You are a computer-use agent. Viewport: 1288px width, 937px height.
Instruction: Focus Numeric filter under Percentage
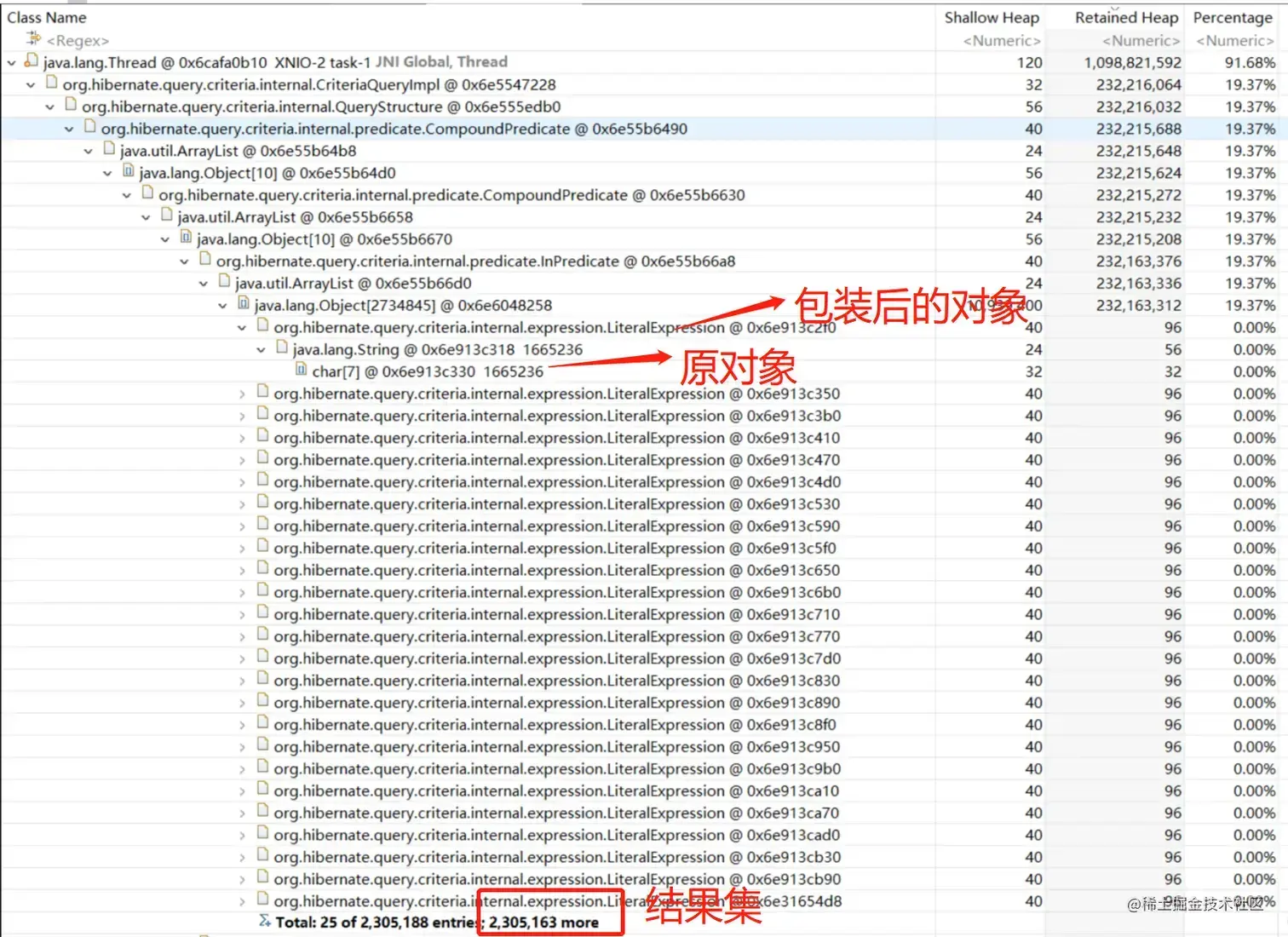click(x=1235, y=40)
